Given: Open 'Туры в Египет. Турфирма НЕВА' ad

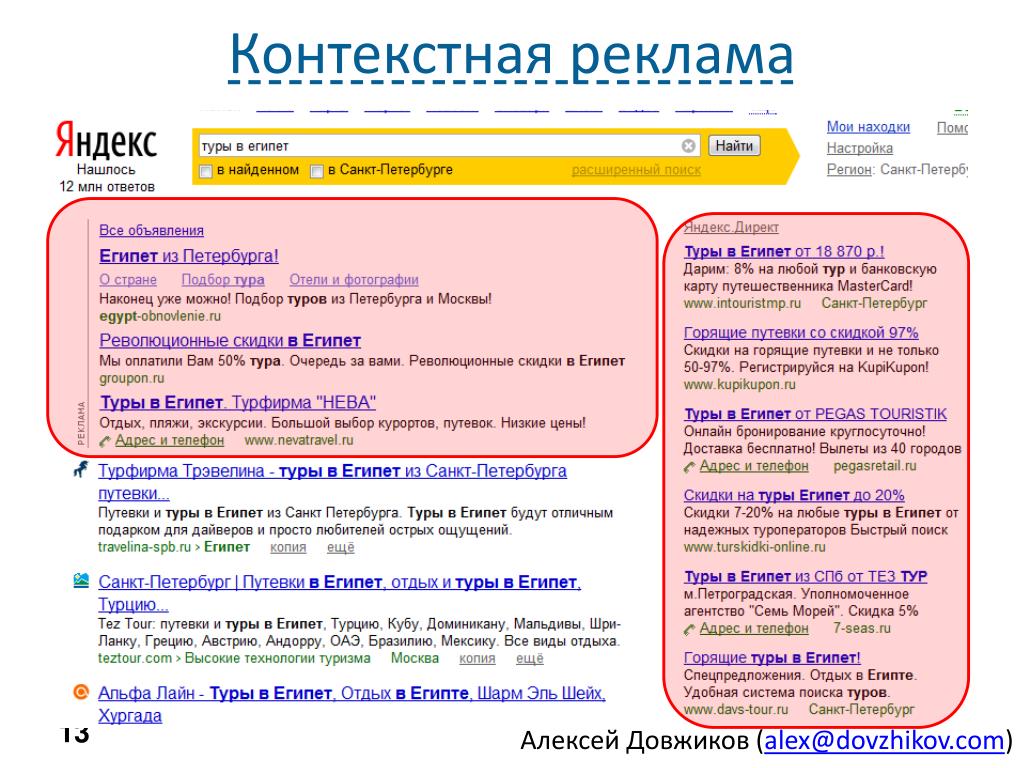Looking at the screenshot, I should coord(238,402).
